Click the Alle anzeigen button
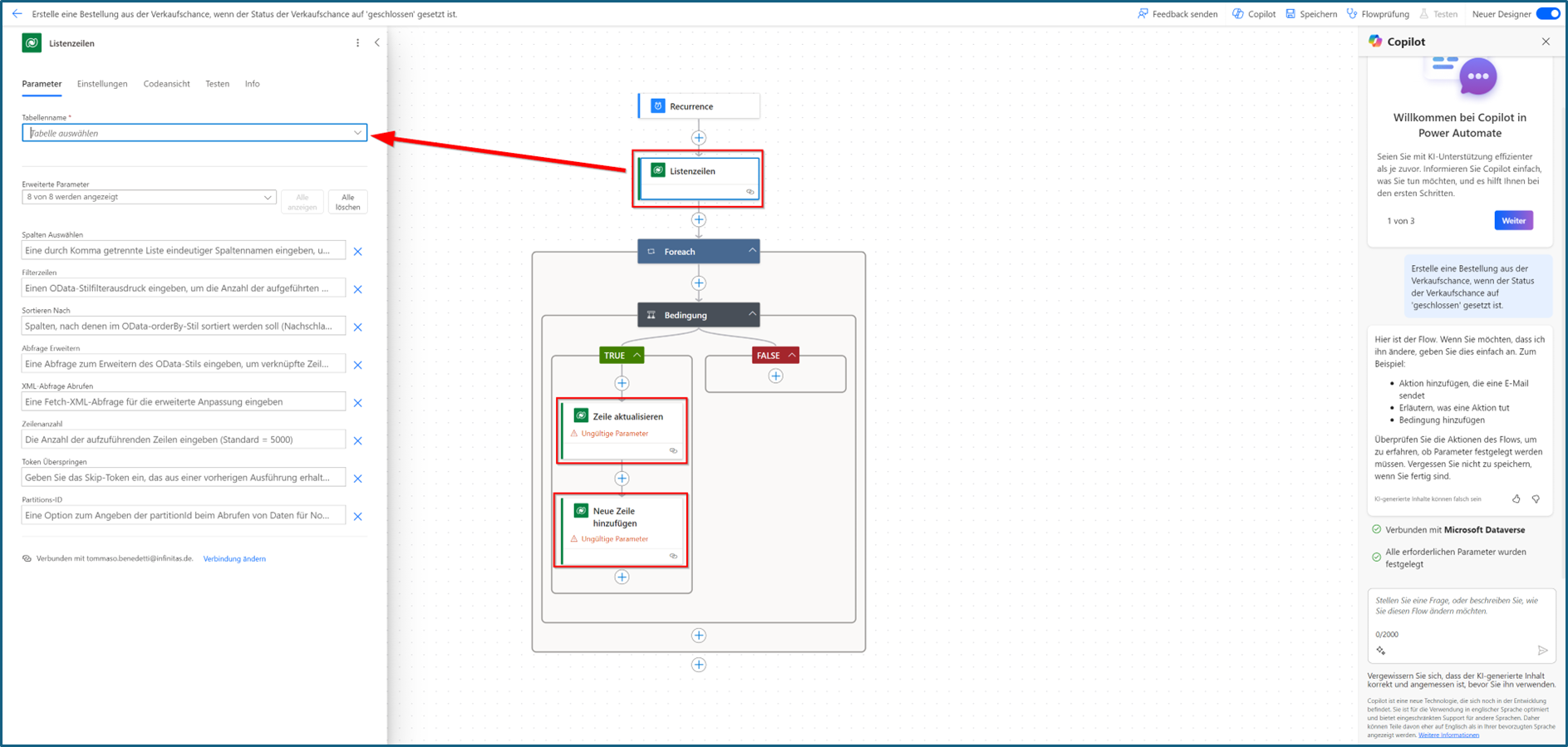 click(x=302, y=202)
